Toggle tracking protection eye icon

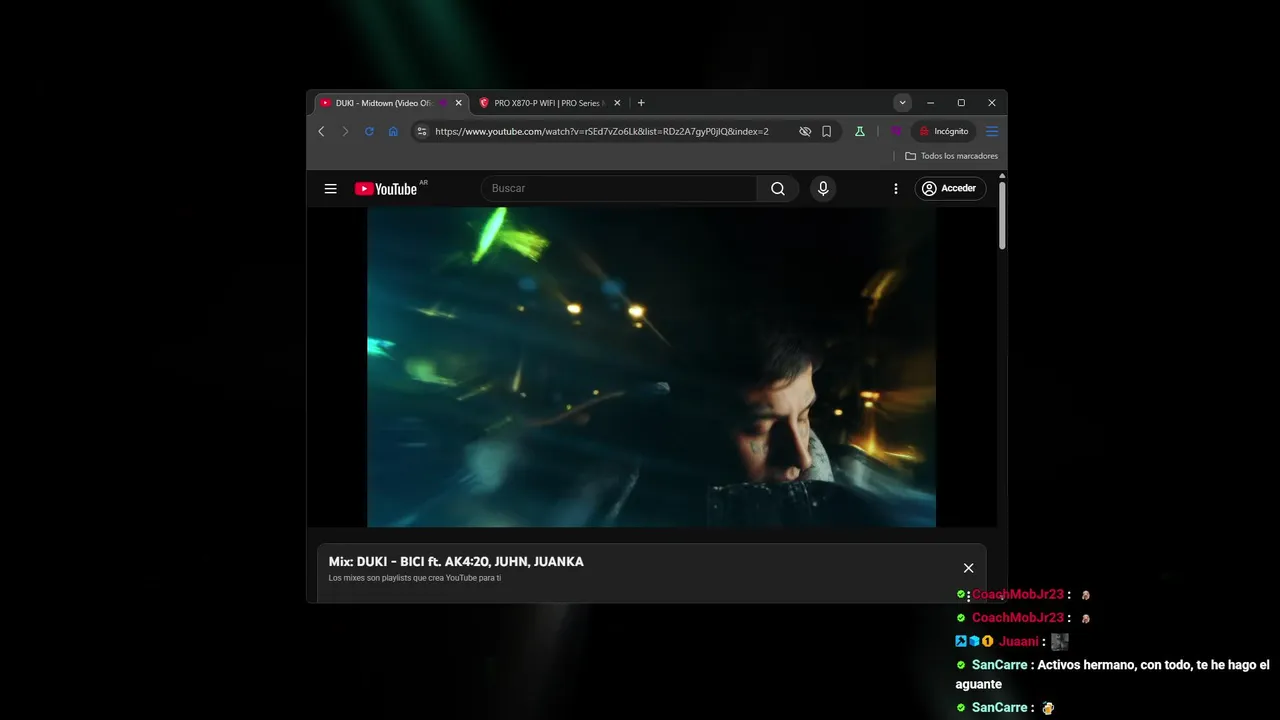805,131
